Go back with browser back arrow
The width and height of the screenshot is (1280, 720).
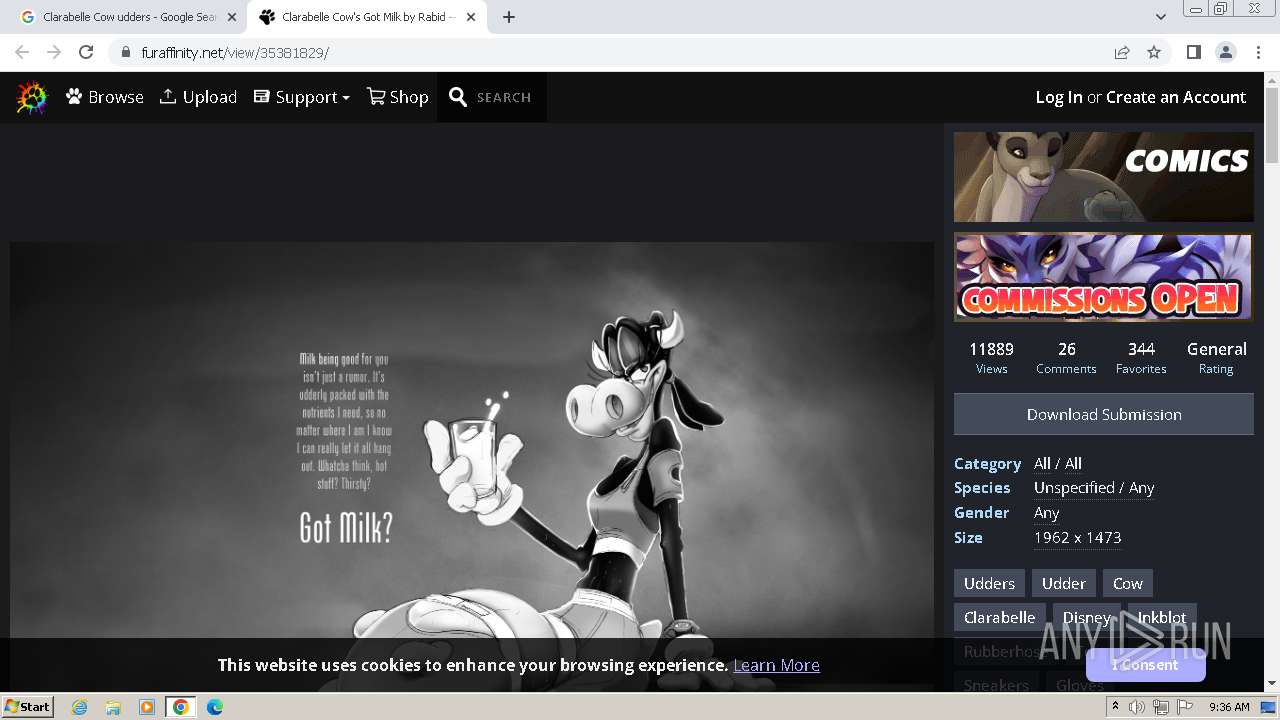point(22,52)
